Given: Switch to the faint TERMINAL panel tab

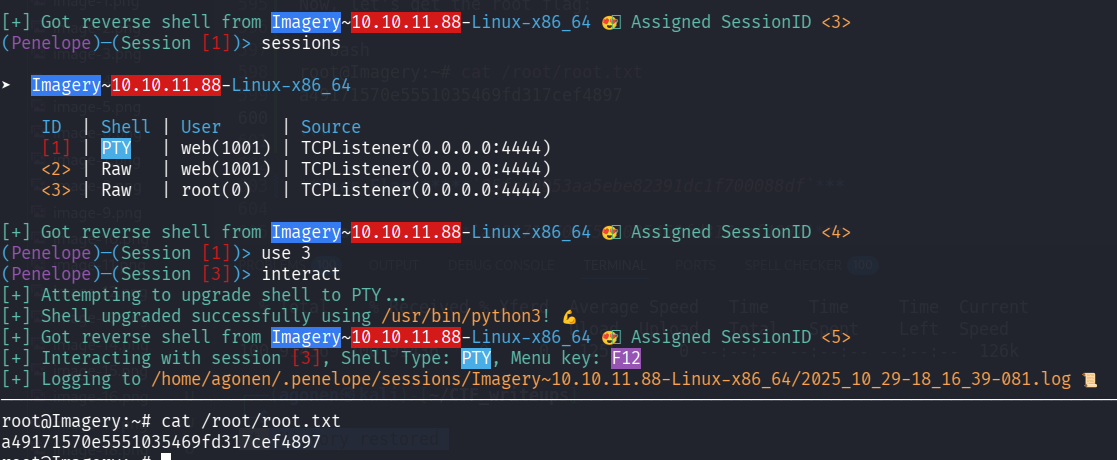Looking at the screenshot, I should (616, 265).
